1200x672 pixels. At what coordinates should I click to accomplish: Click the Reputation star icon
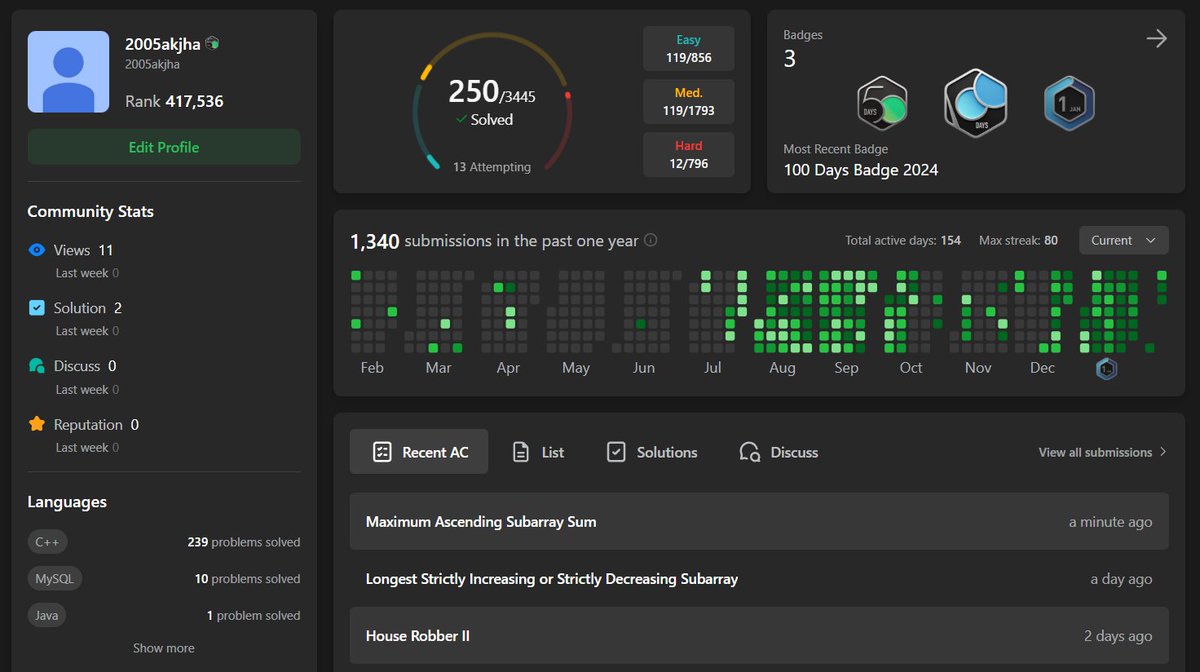pos(37,424)
